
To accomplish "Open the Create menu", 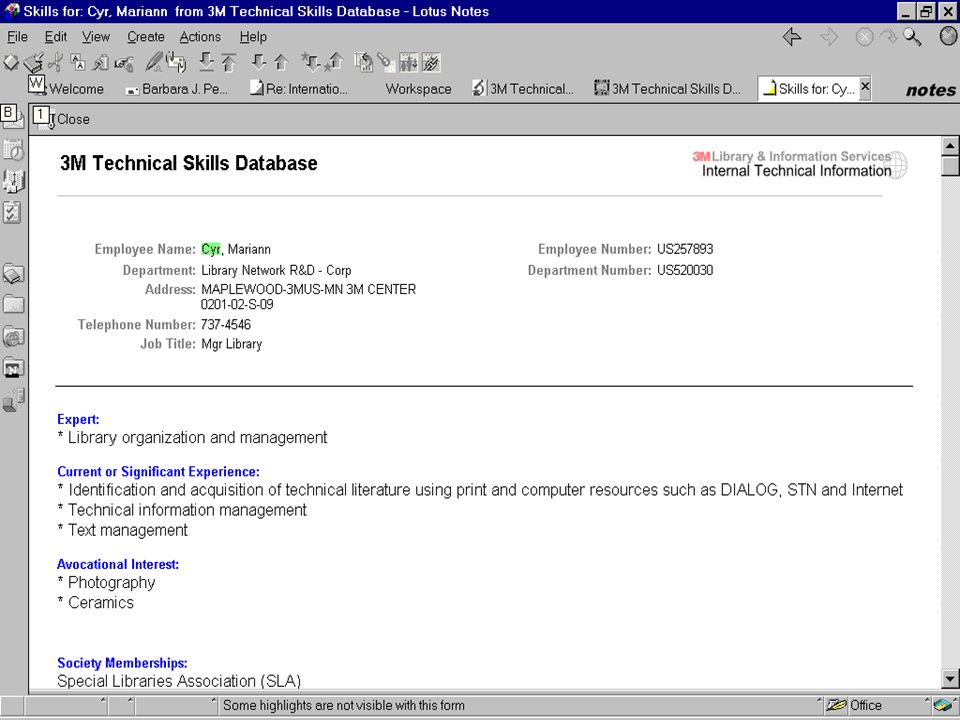I will (x=146, y=37).
